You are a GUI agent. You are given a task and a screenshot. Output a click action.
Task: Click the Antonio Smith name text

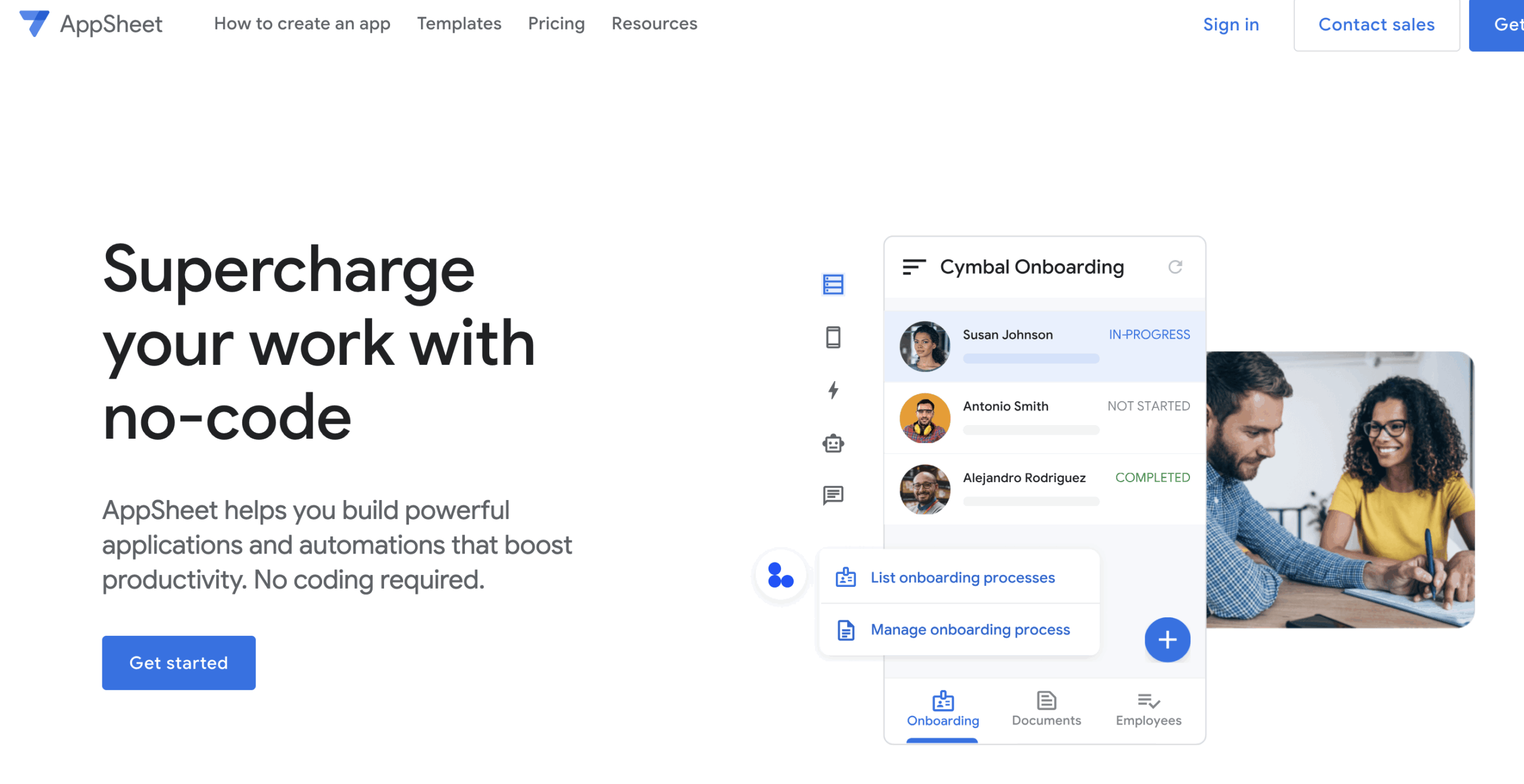(1005, 406)
